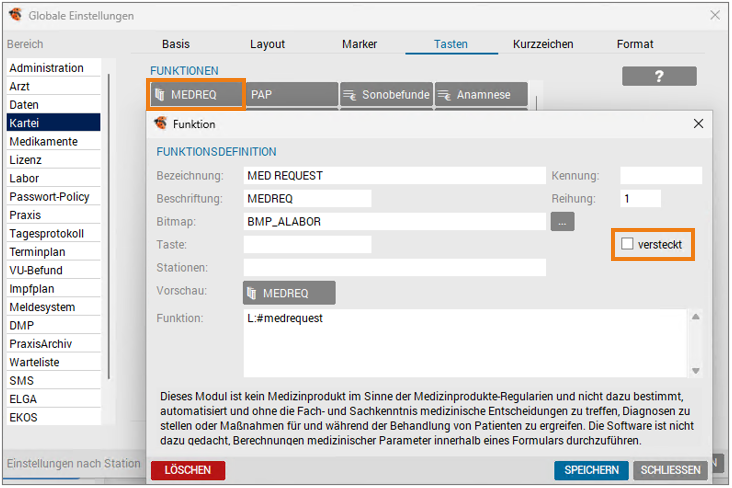The image size is (732, 488).
Task: Select Arzt in Bereich list
Action: tap(54, 86)
